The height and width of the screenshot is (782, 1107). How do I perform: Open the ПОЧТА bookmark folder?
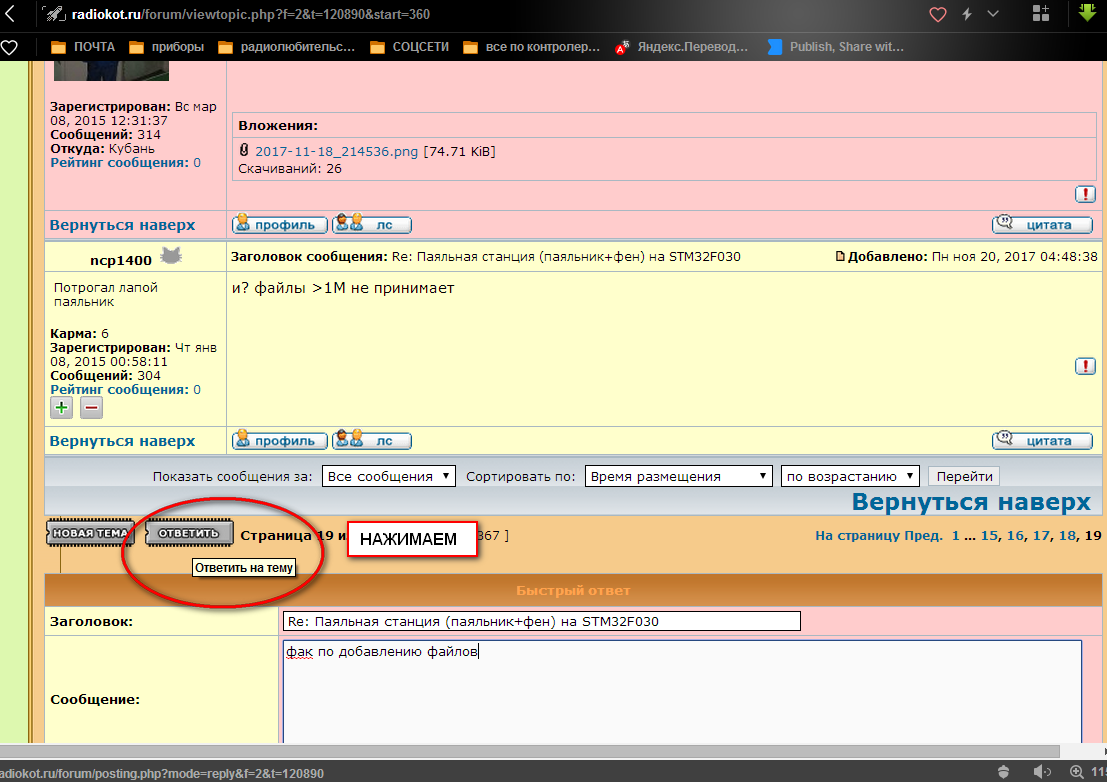coord(83,47)
